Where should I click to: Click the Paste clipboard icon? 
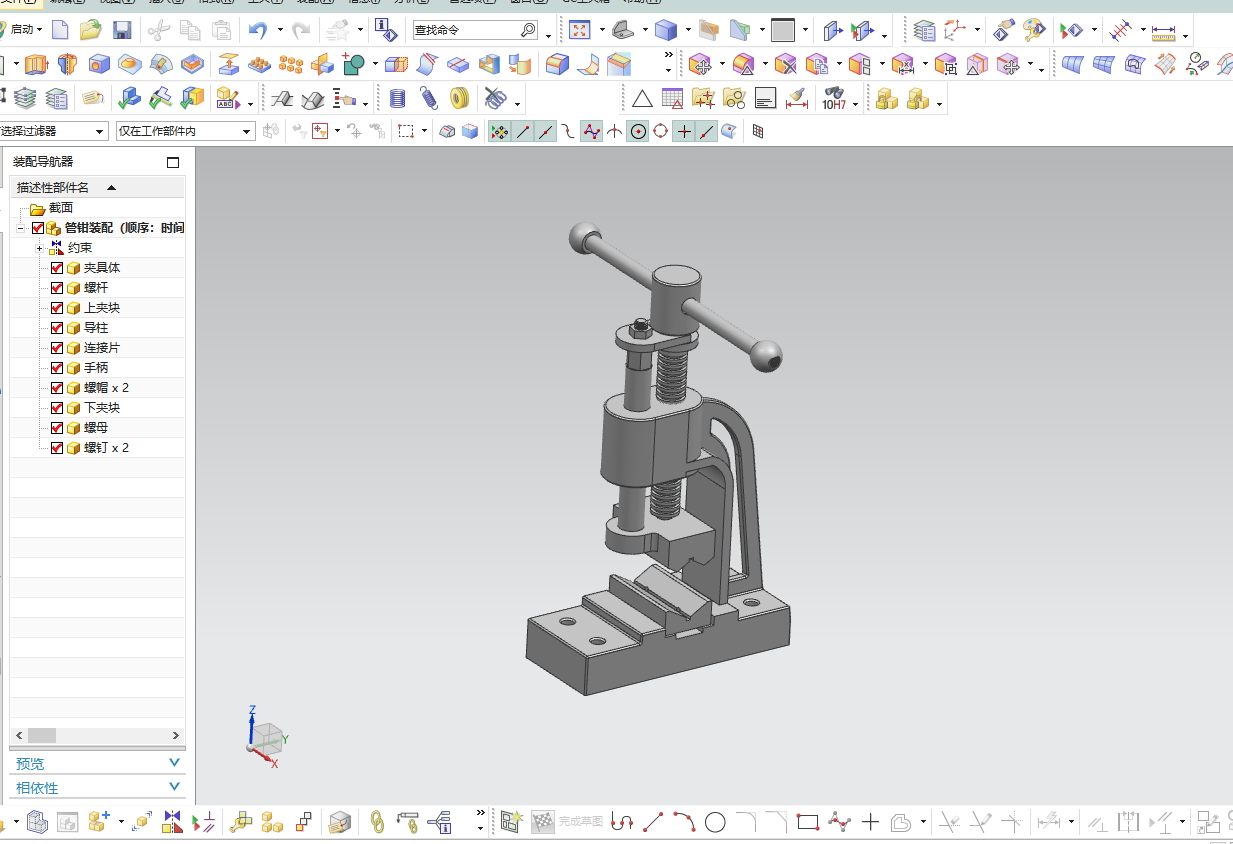(x=222, y=30)
